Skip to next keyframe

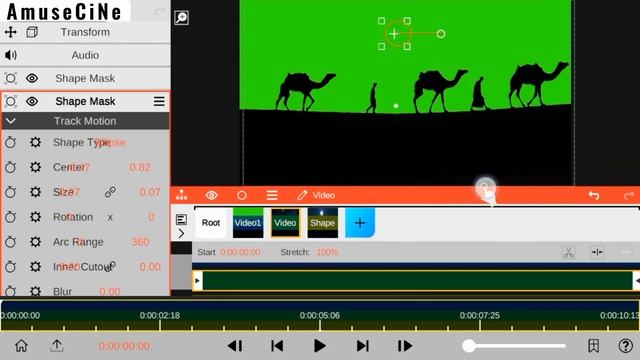click(362, 346)
